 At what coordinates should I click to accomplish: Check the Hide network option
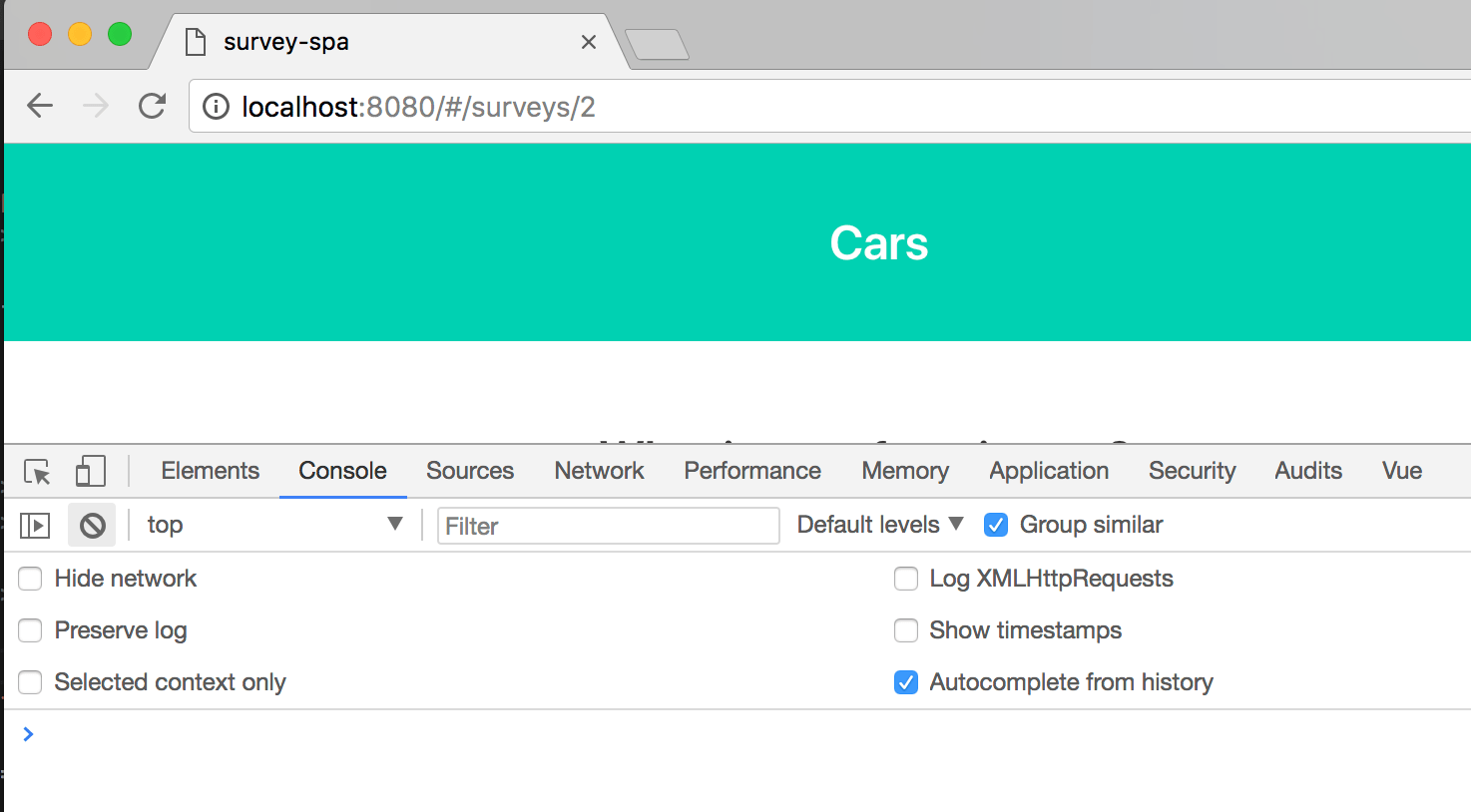coord(30,579)
